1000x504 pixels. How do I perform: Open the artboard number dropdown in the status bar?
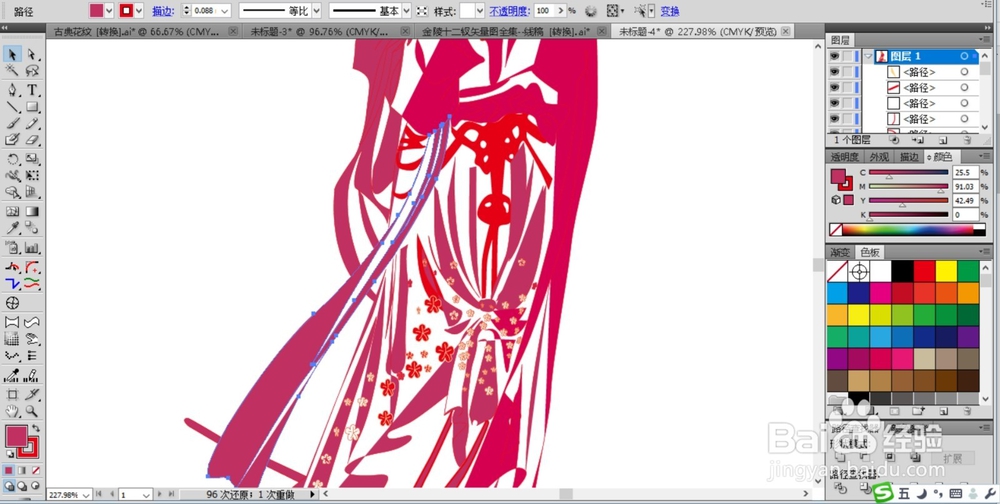pyautogui.click(x=145, y=495)
